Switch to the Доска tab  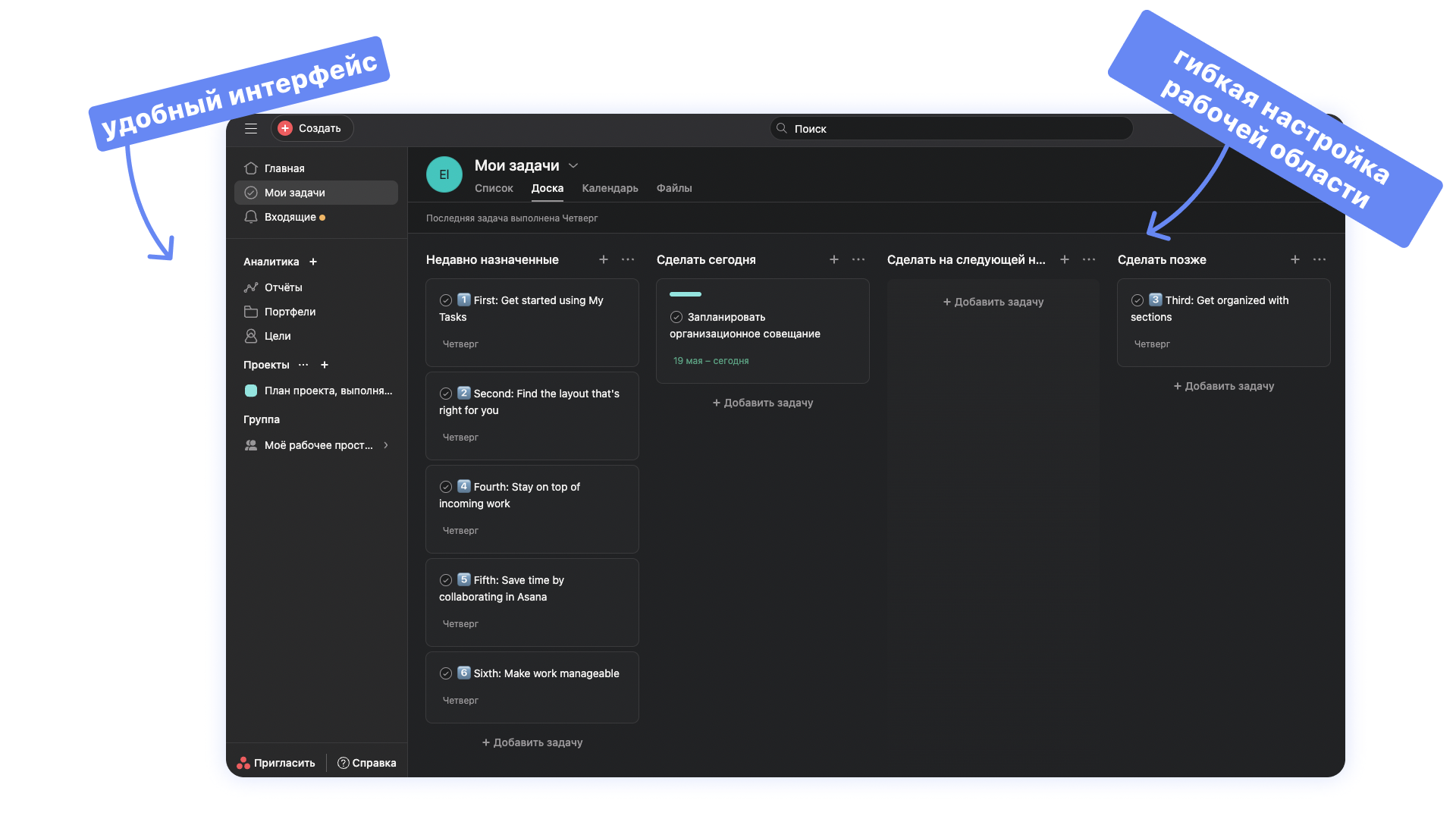[548, 188]
